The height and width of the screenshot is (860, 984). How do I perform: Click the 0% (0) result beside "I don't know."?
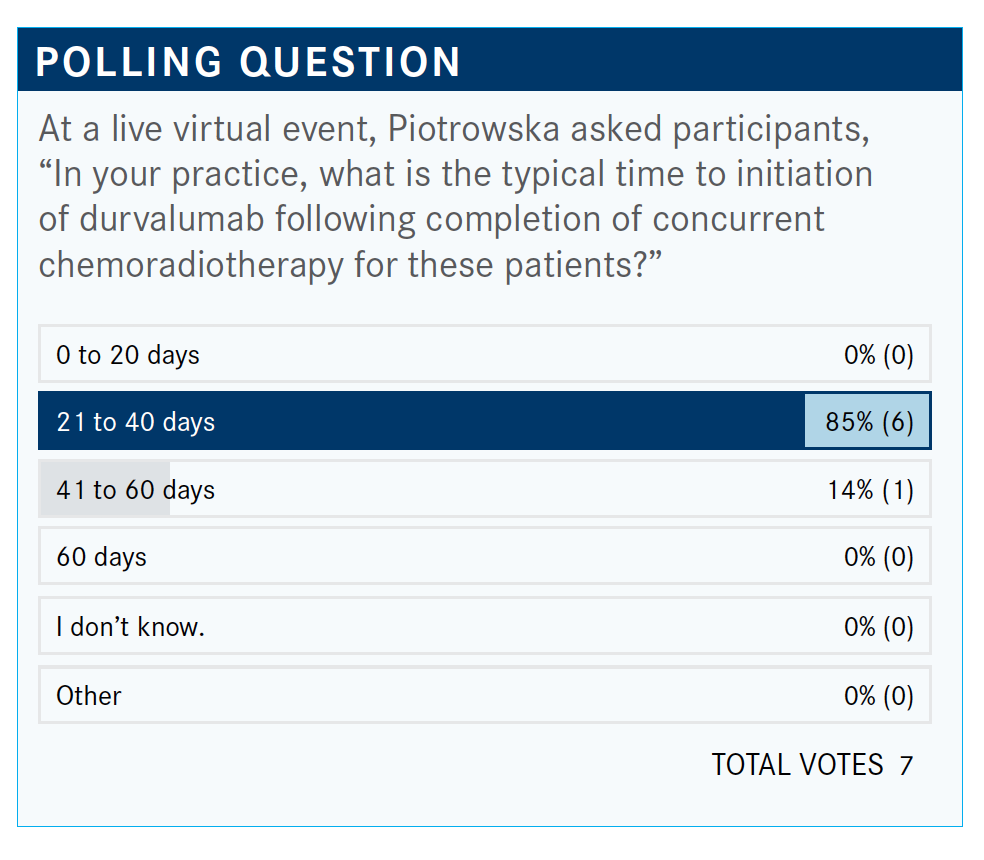click(878, 627)
